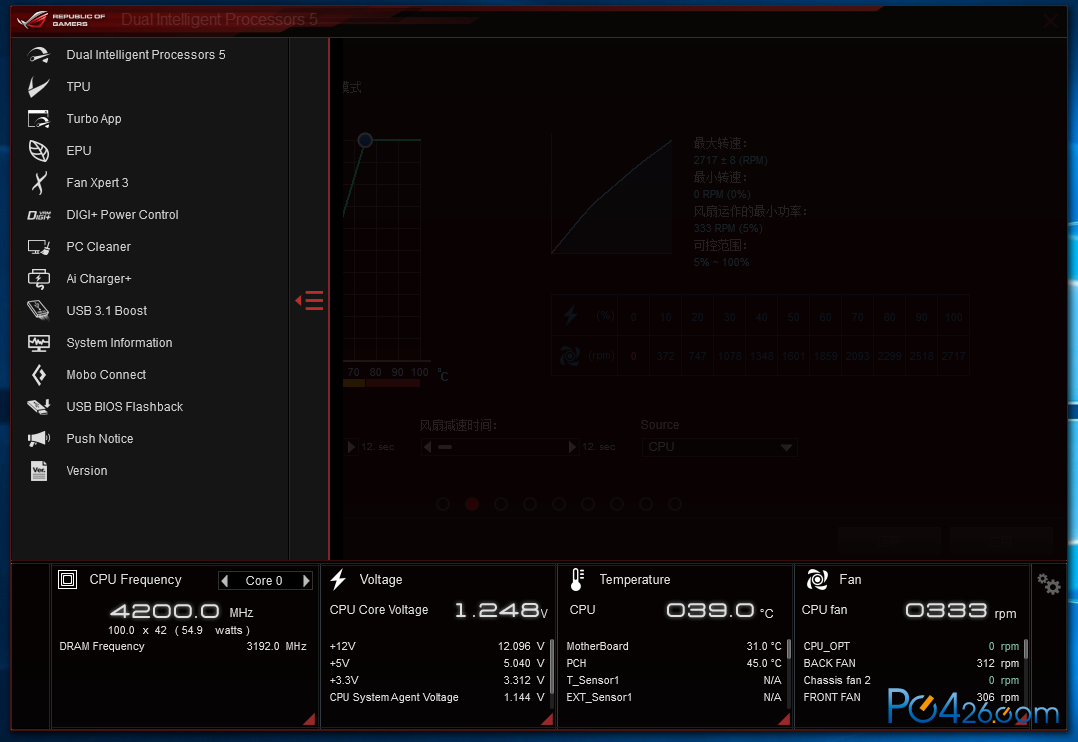Click the CPU_OPT fan row
1078x742 pixels.
pos(911,646)
